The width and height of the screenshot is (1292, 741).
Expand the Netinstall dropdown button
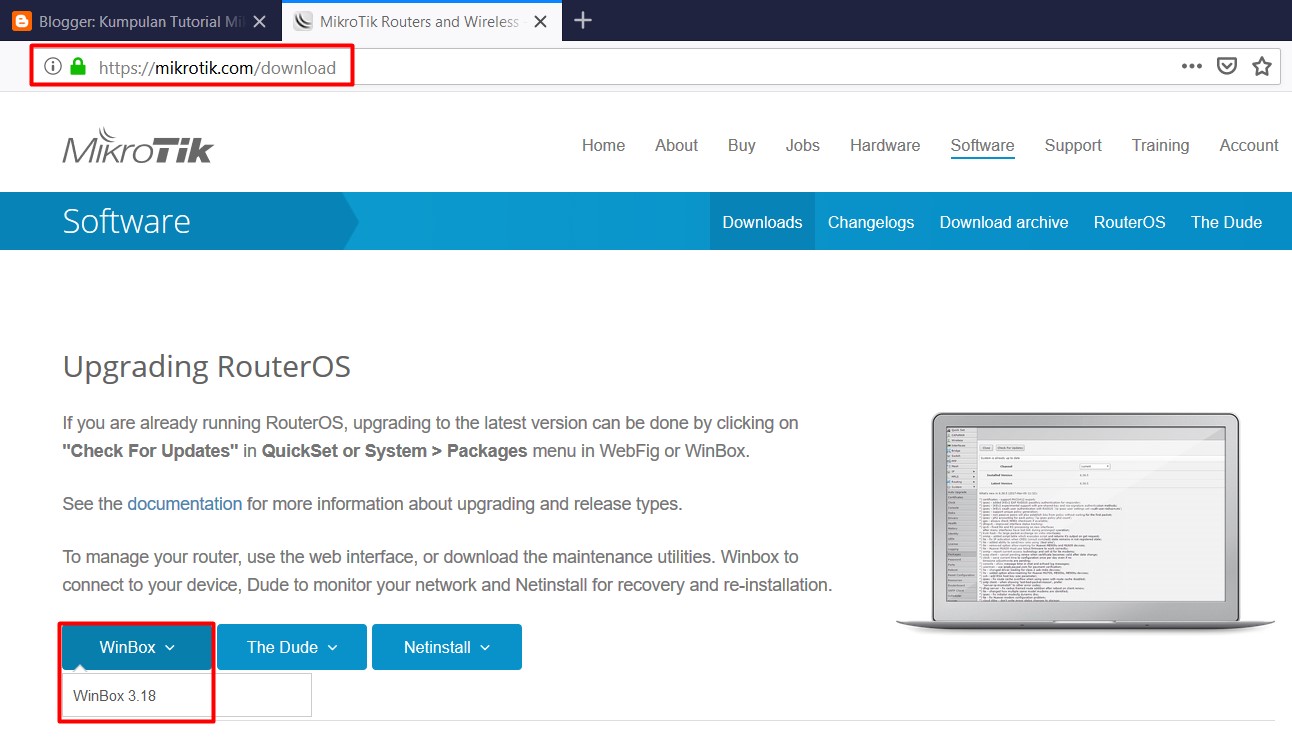[x=447, y=647]
